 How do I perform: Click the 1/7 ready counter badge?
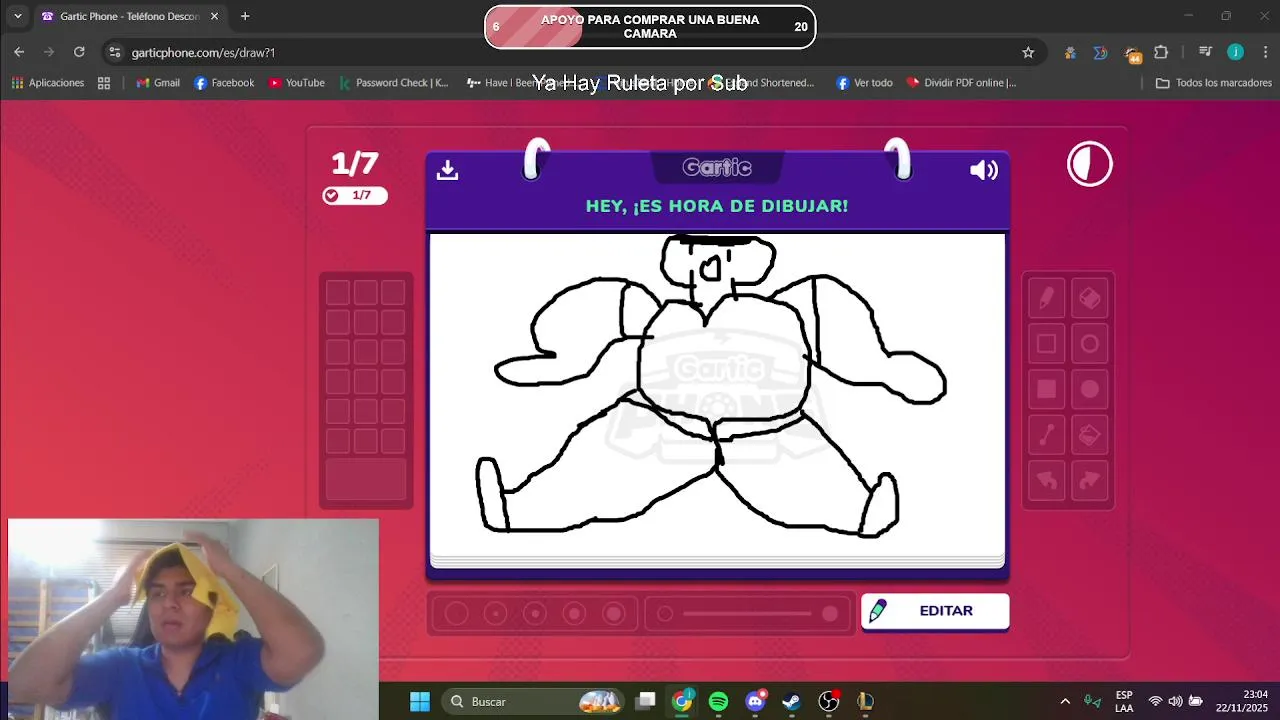coord(355,196)
